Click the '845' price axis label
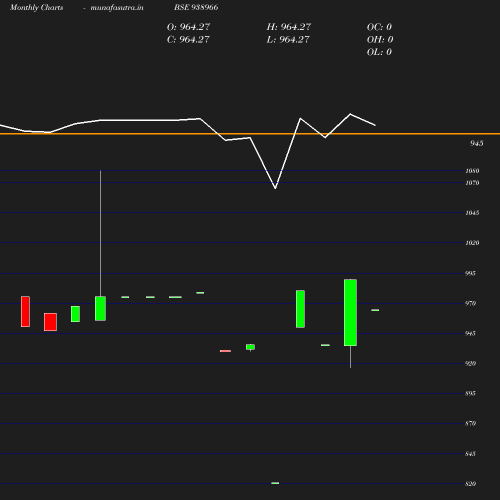This screenshot has width=500, height=500. [x=470, y=454]
